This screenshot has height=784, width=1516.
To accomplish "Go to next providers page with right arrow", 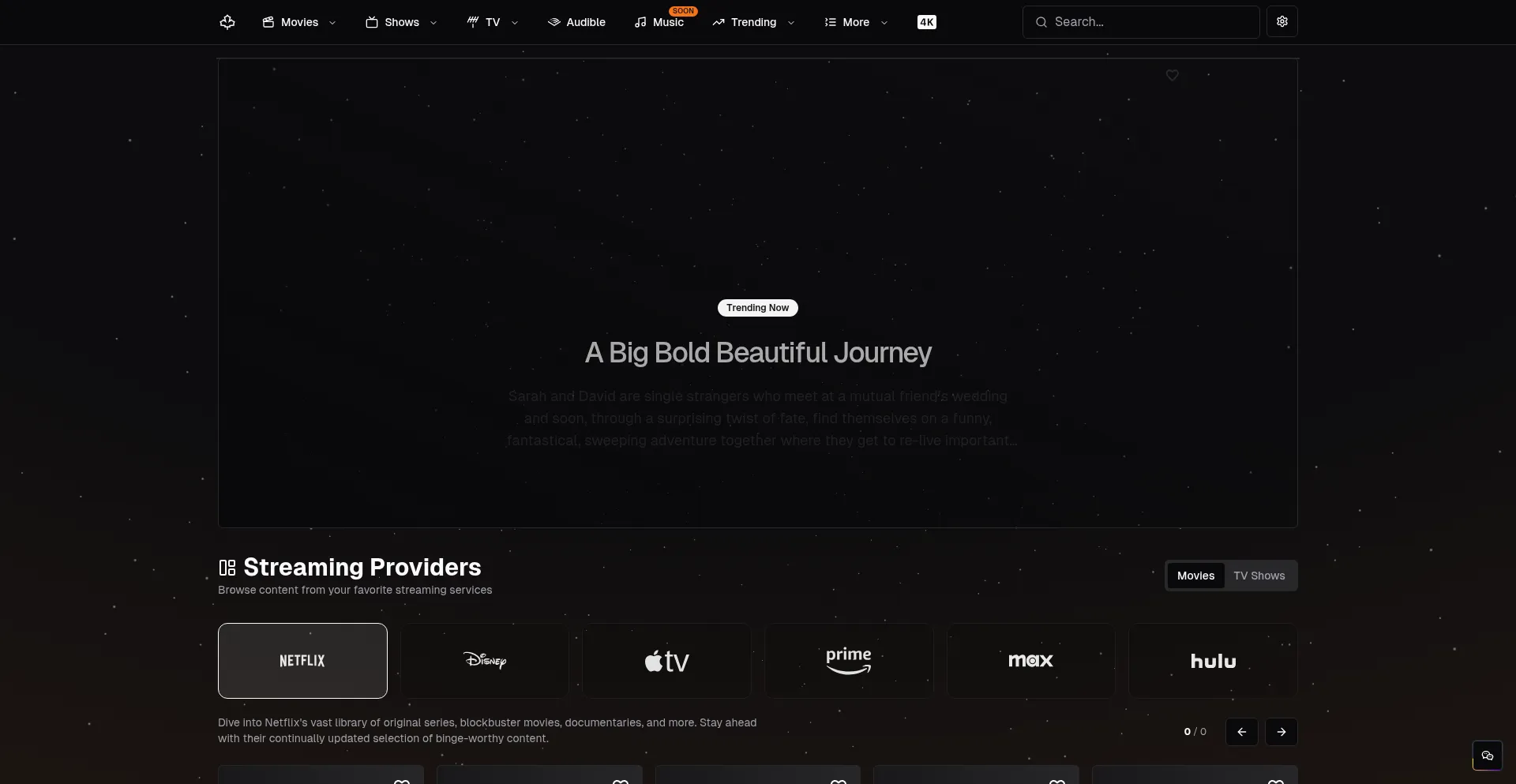I will point(1281,732).
